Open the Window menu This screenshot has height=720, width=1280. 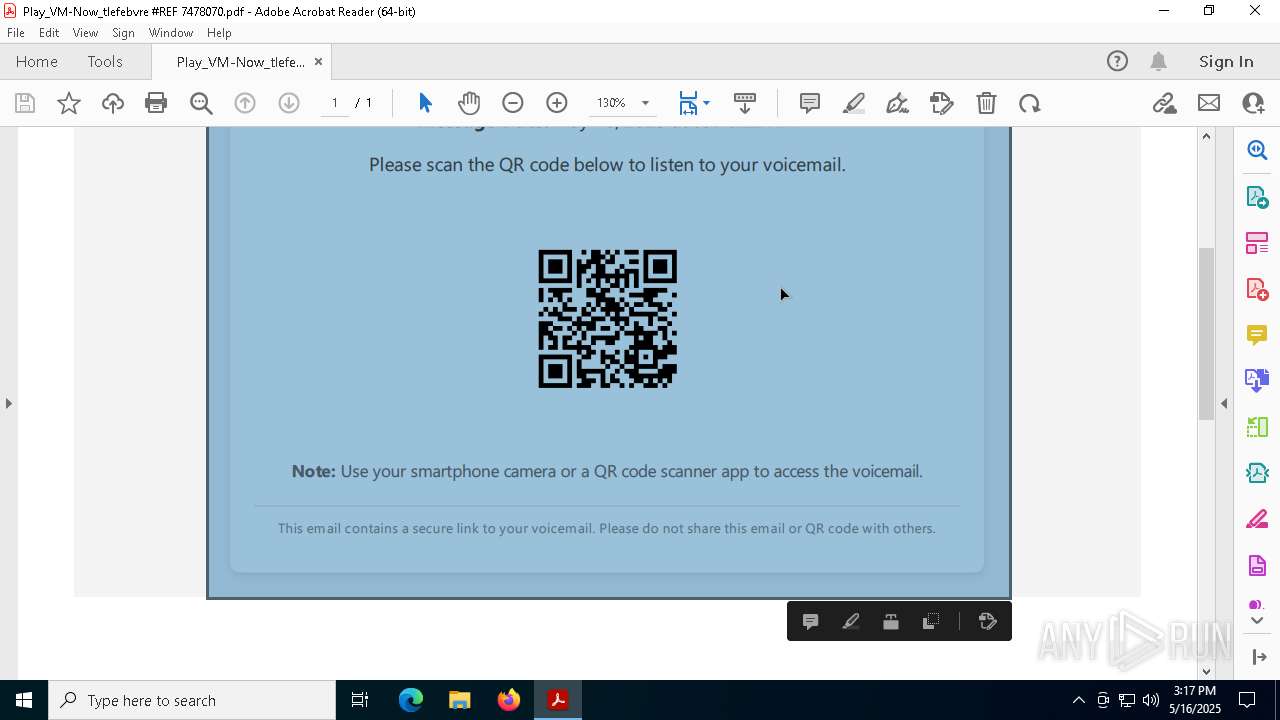[171, 33]
